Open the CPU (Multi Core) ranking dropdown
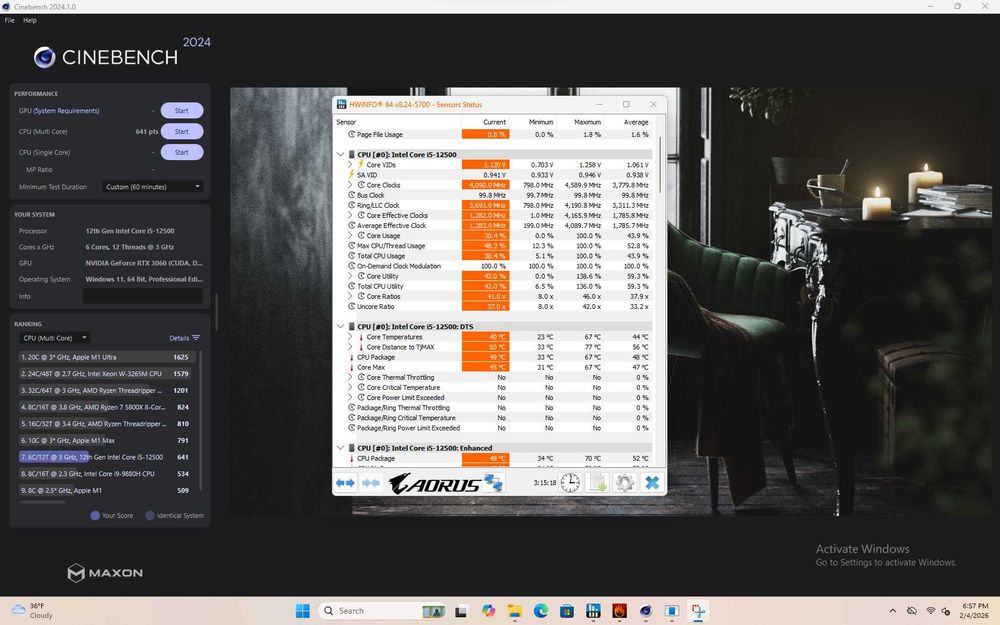Screen dimensions: 1000x625 (x=55, y=338)
